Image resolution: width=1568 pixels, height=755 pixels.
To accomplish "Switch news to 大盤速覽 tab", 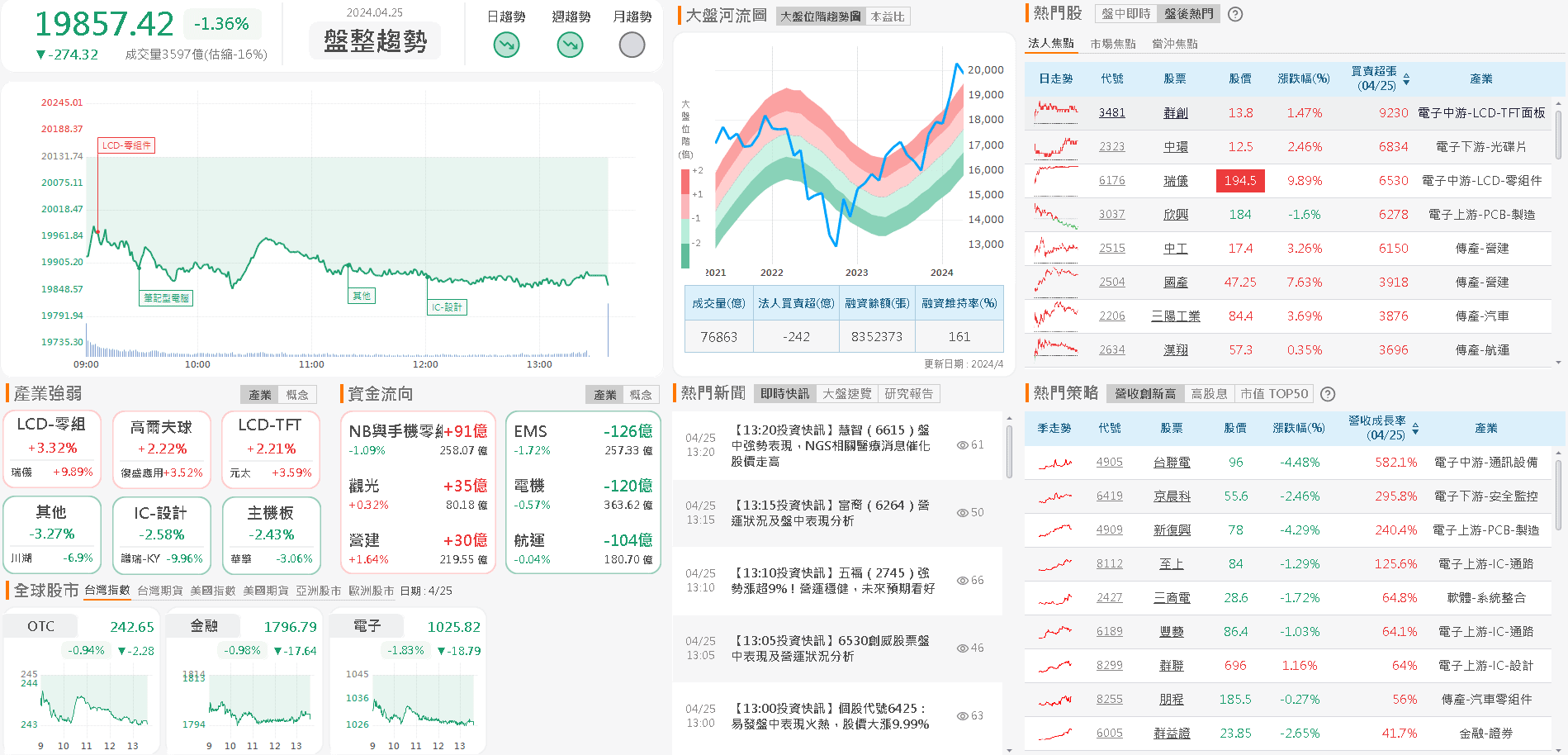I will [x=846, y=394].
